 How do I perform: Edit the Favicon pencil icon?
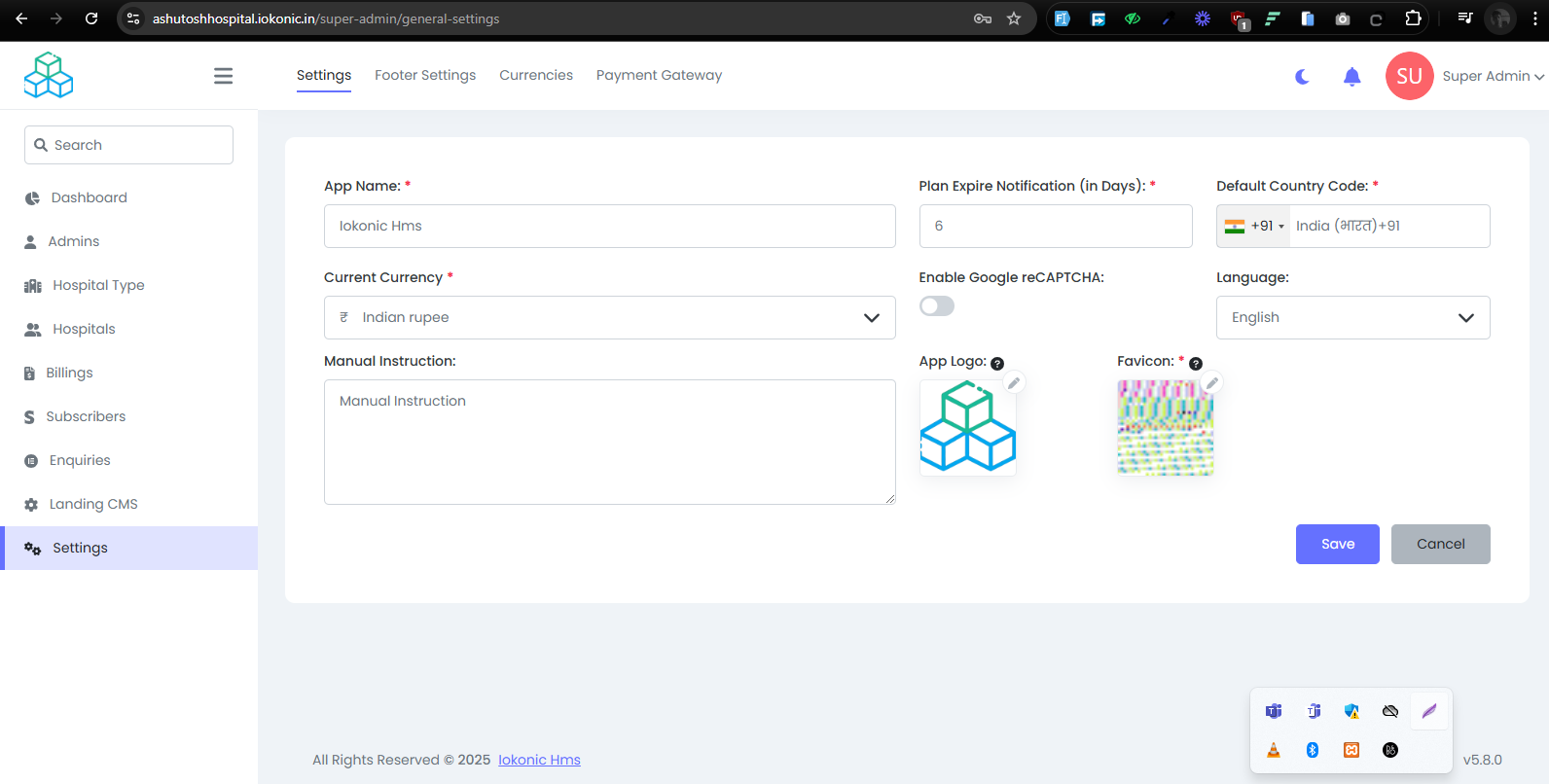[x=1211, y=383]
